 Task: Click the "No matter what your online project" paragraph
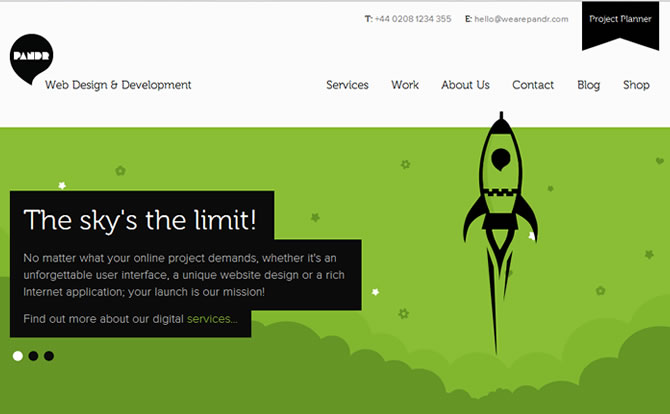tap(186, 274)
